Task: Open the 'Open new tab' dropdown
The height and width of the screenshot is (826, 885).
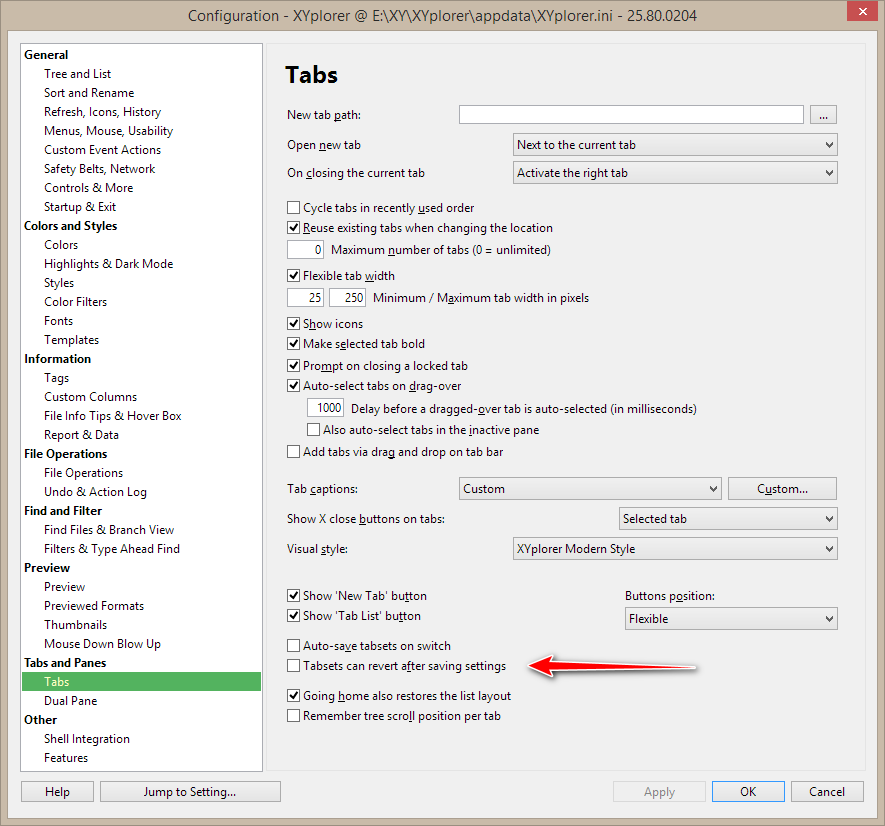Action: 675,145
